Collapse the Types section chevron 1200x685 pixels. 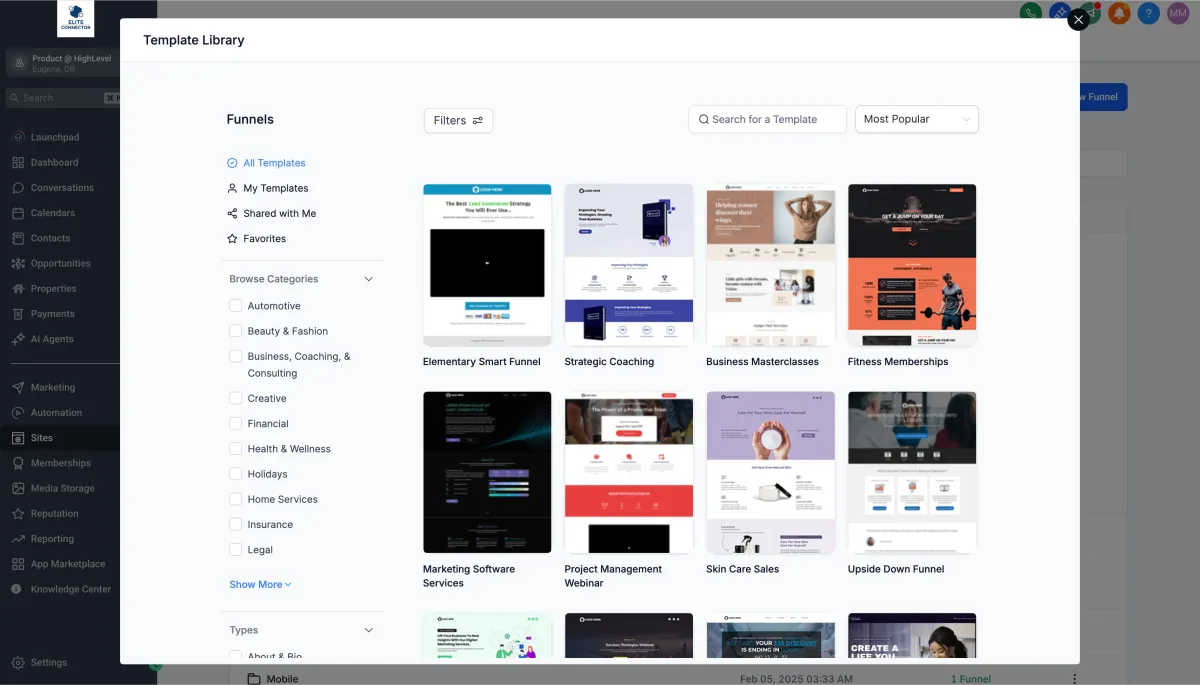click(368, 630)
